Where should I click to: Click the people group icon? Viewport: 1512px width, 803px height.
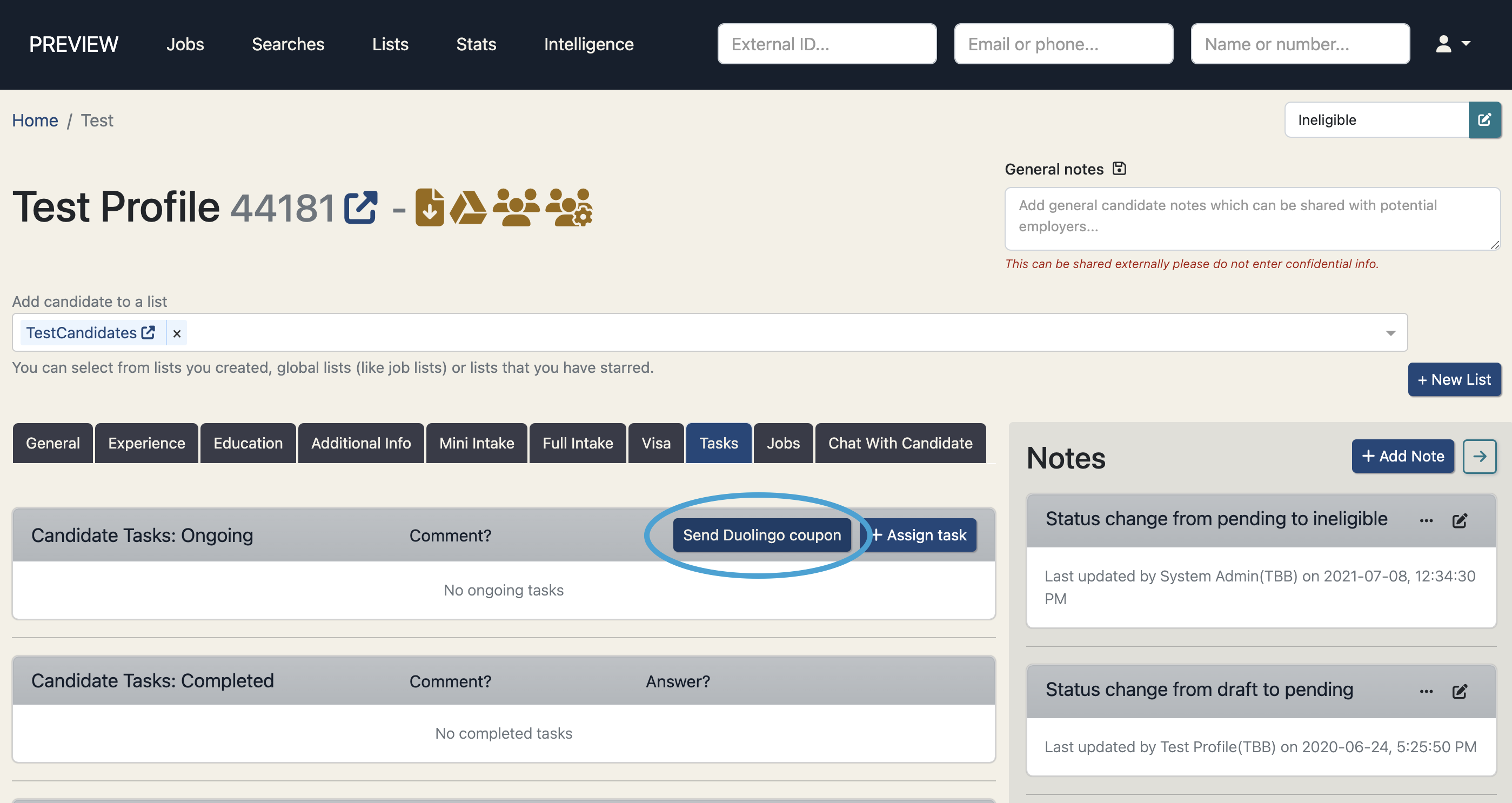[516, 207]
